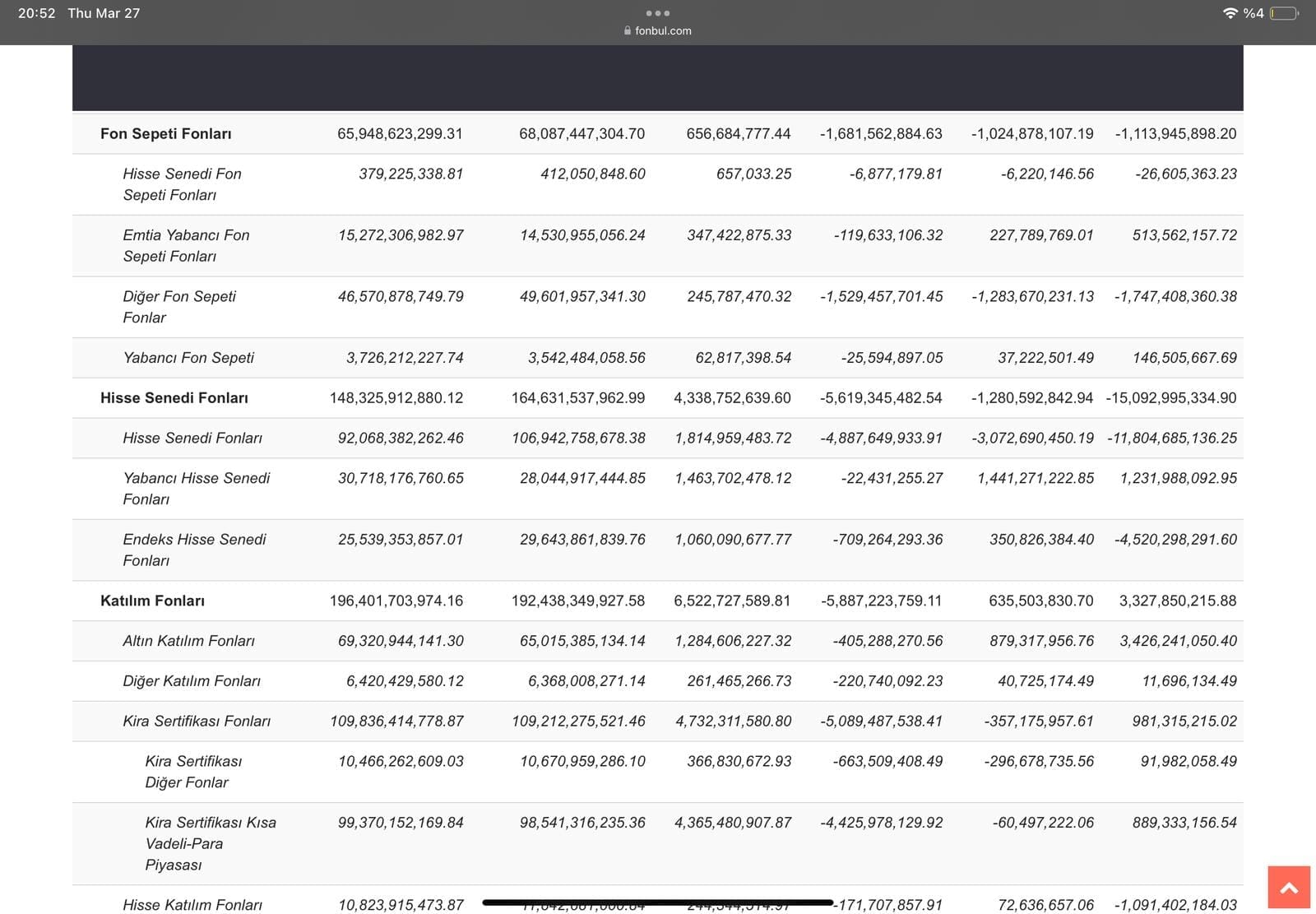Image resolution: width=1316 pixels, height=914 pixels.
Task: Tap the Wi-Fi status icon
Action: coord(1230,13)
